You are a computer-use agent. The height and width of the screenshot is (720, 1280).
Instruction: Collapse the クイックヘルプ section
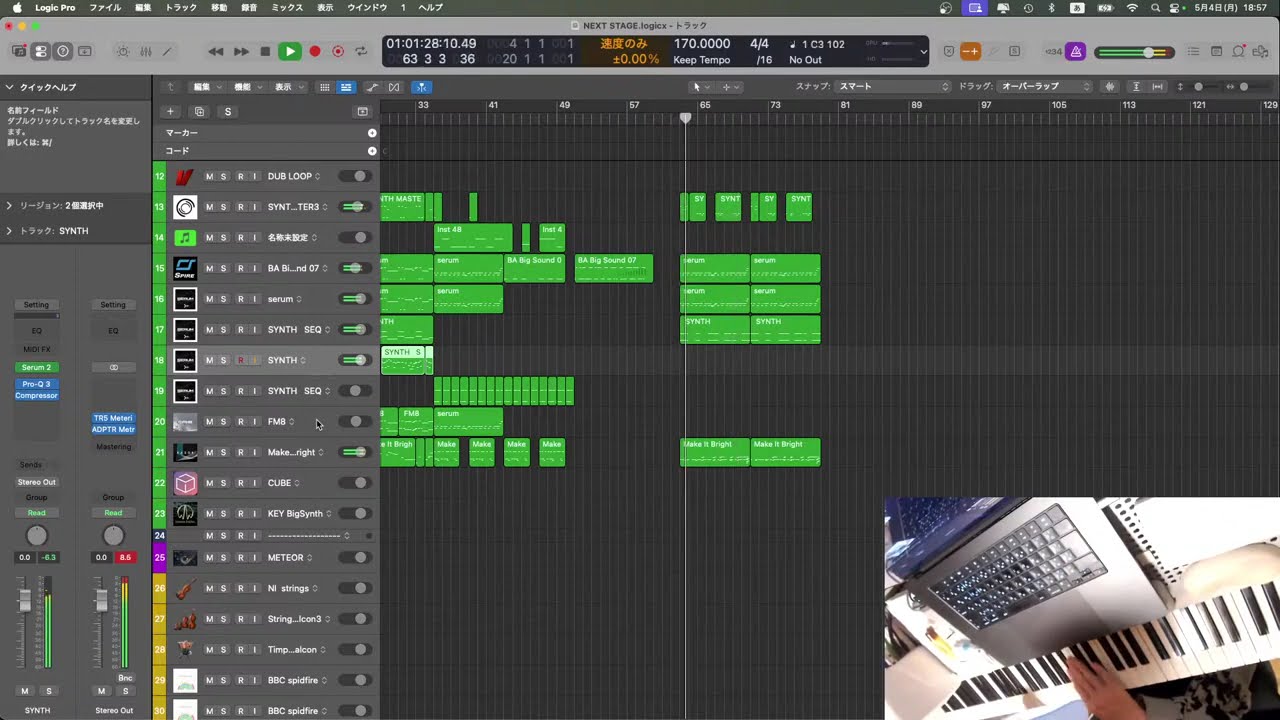pos(9,87)
